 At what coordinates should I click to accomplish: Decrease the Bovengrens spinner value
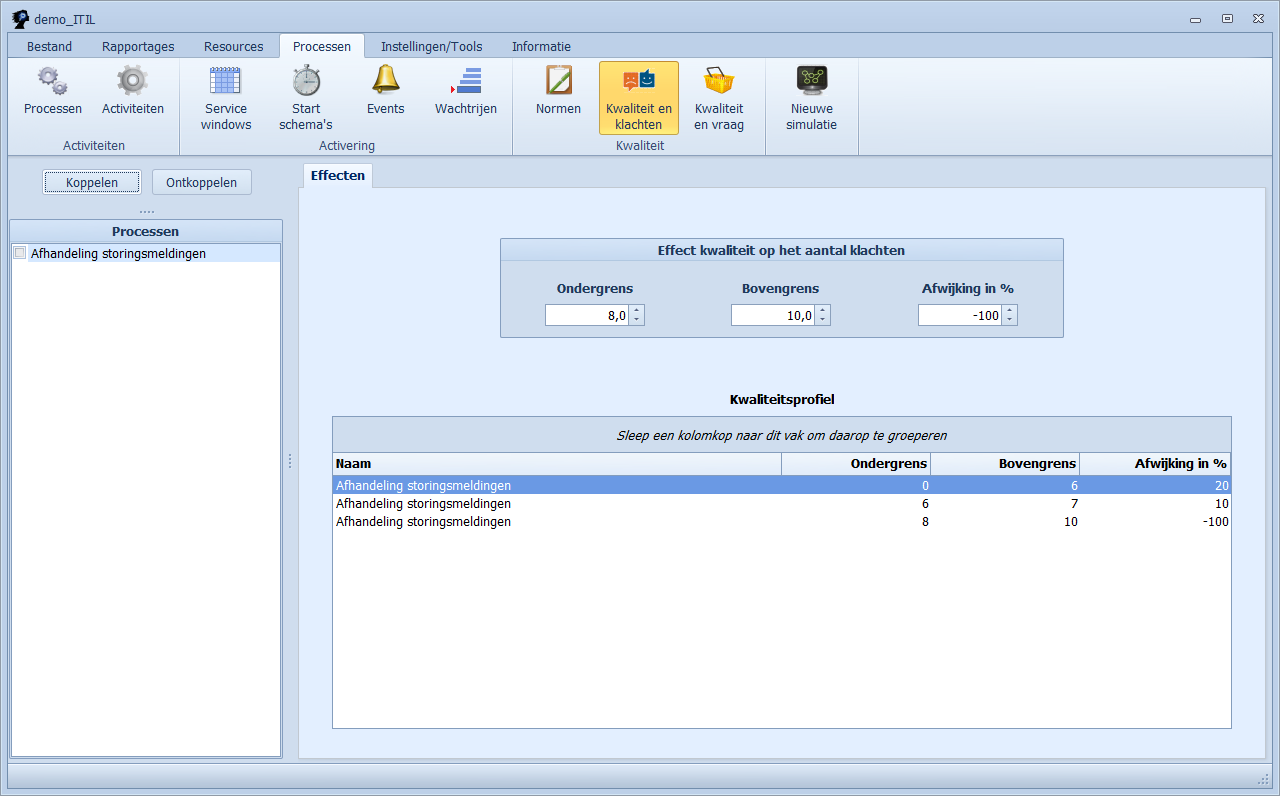point(823,320)
